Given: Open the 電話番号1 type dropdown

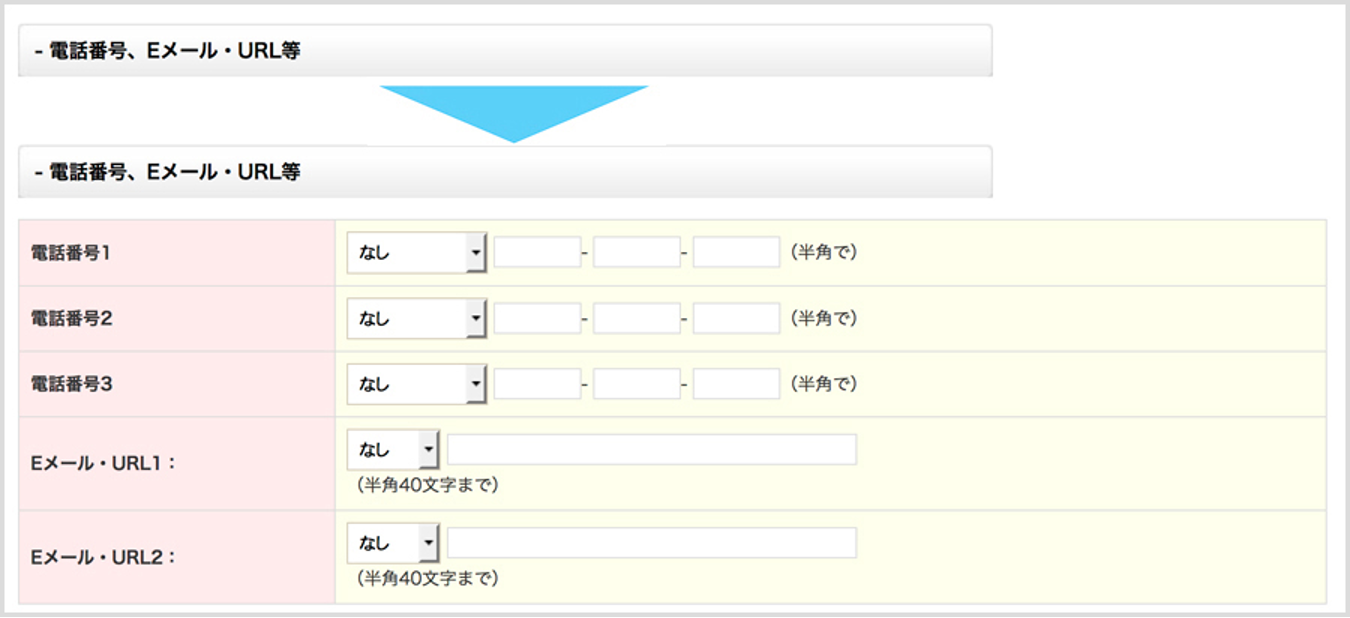Looking at the screenshot, I should coord(416,253).
